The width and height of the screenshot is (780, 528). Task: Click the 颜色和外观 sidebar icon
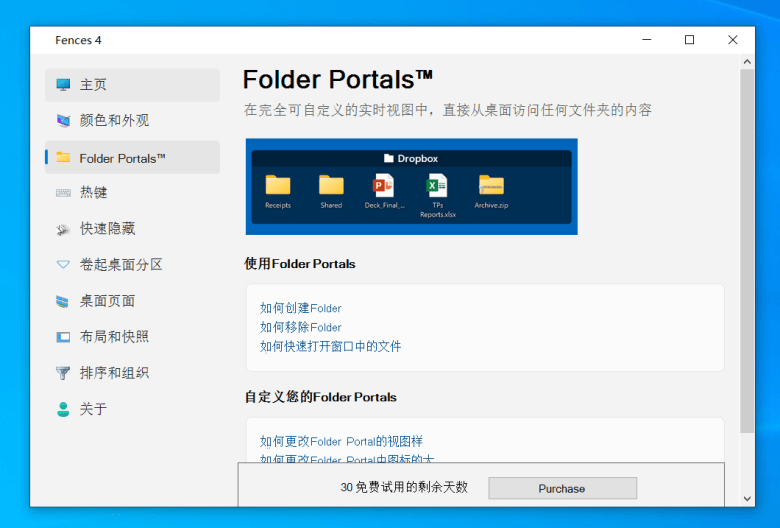(63, 120)
